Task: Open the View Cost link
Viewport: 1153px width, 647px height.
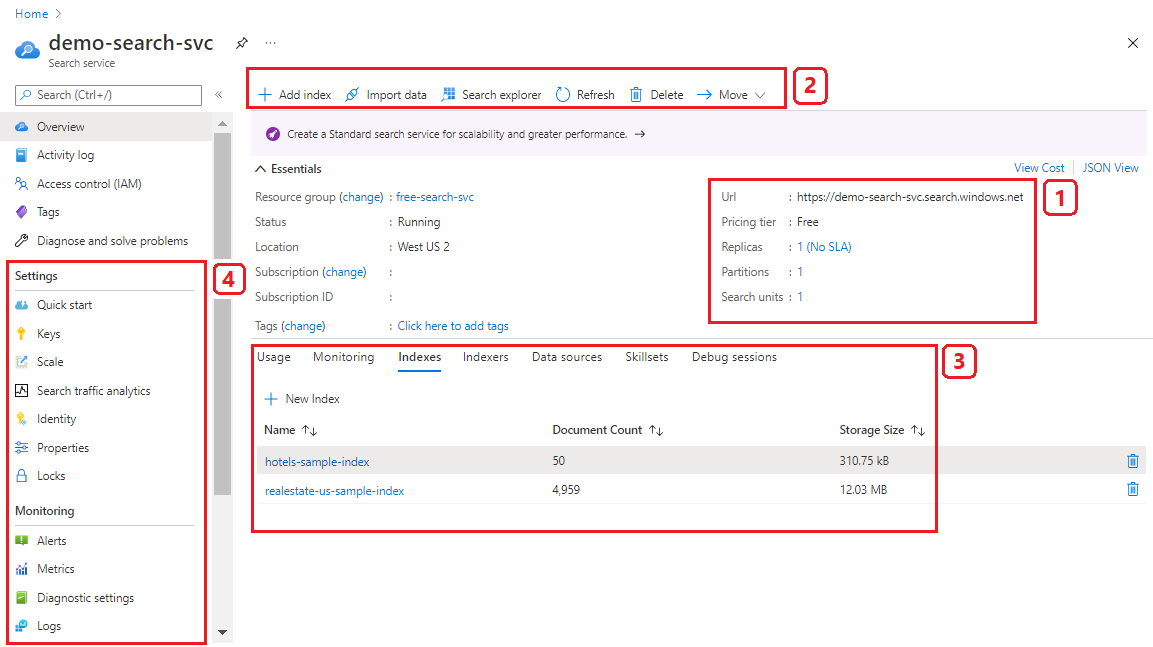Action: point(1039,168)
